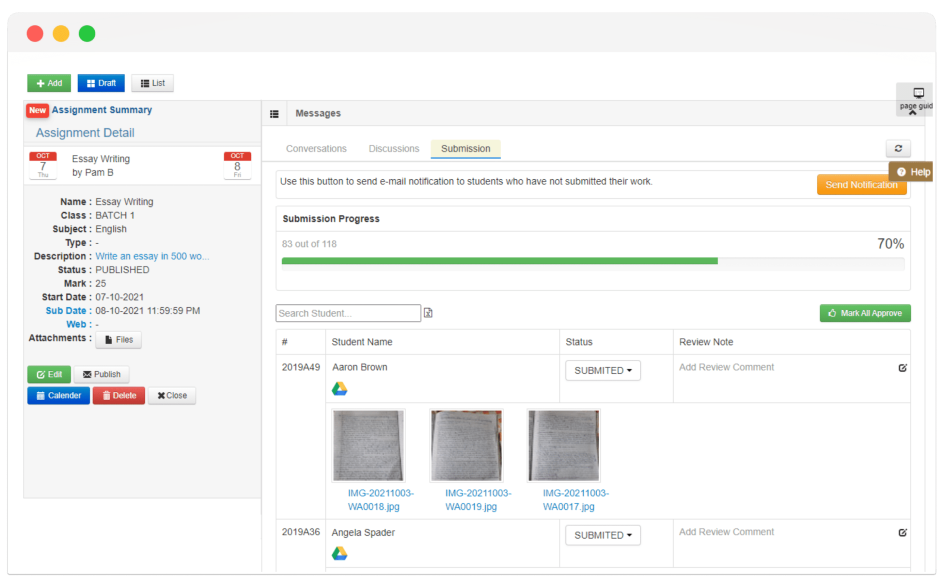Open the List view button
The image size is (942, 588).
click(x=153, y=83)
